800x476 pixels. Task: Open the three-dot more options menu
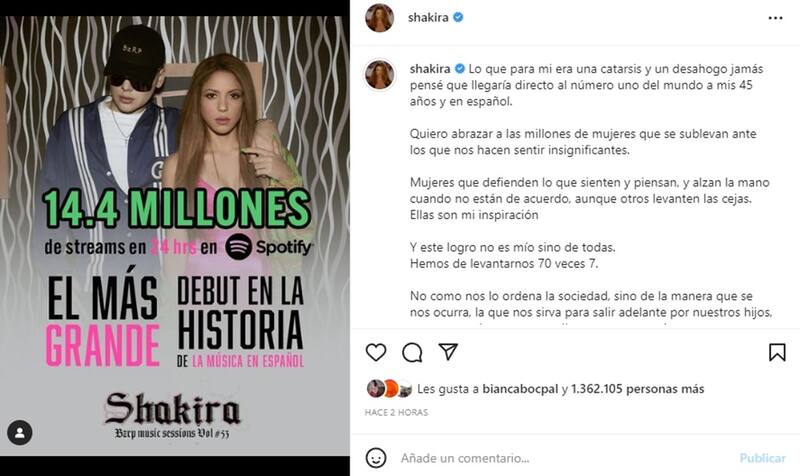pos(776,18)
